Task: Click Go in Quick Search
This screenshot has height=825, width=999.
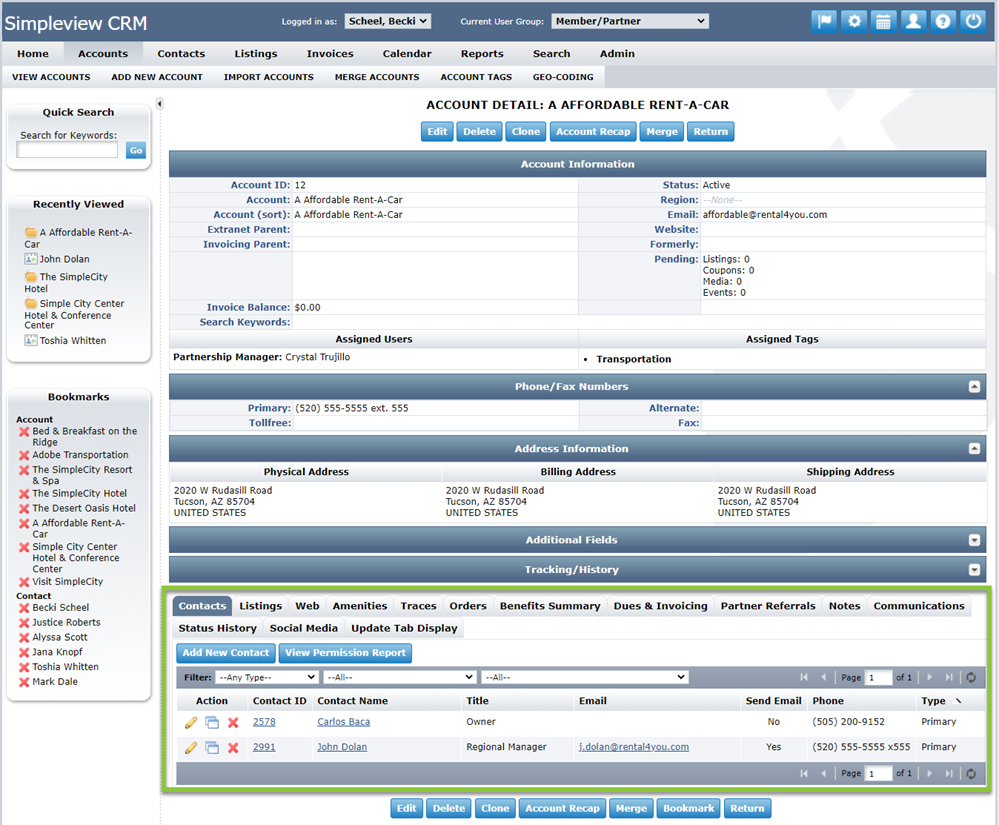Action: pyautogui.click(x=136, y=150)
